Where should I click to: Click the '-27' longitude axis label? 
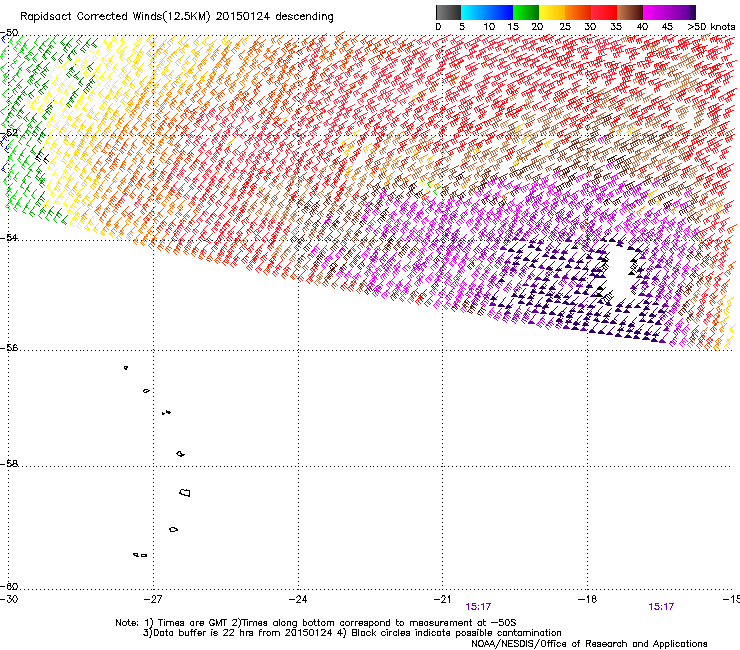153,599
